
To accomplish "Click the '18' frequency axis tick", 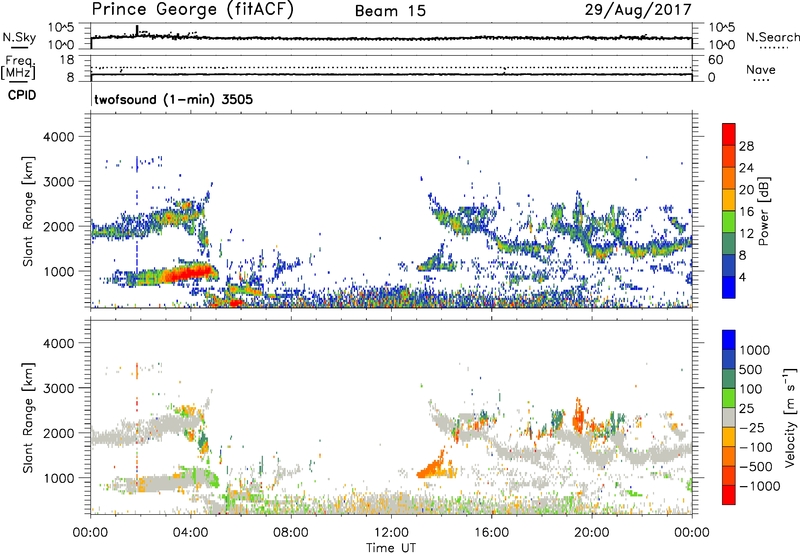I will click(x=67, y=60).
